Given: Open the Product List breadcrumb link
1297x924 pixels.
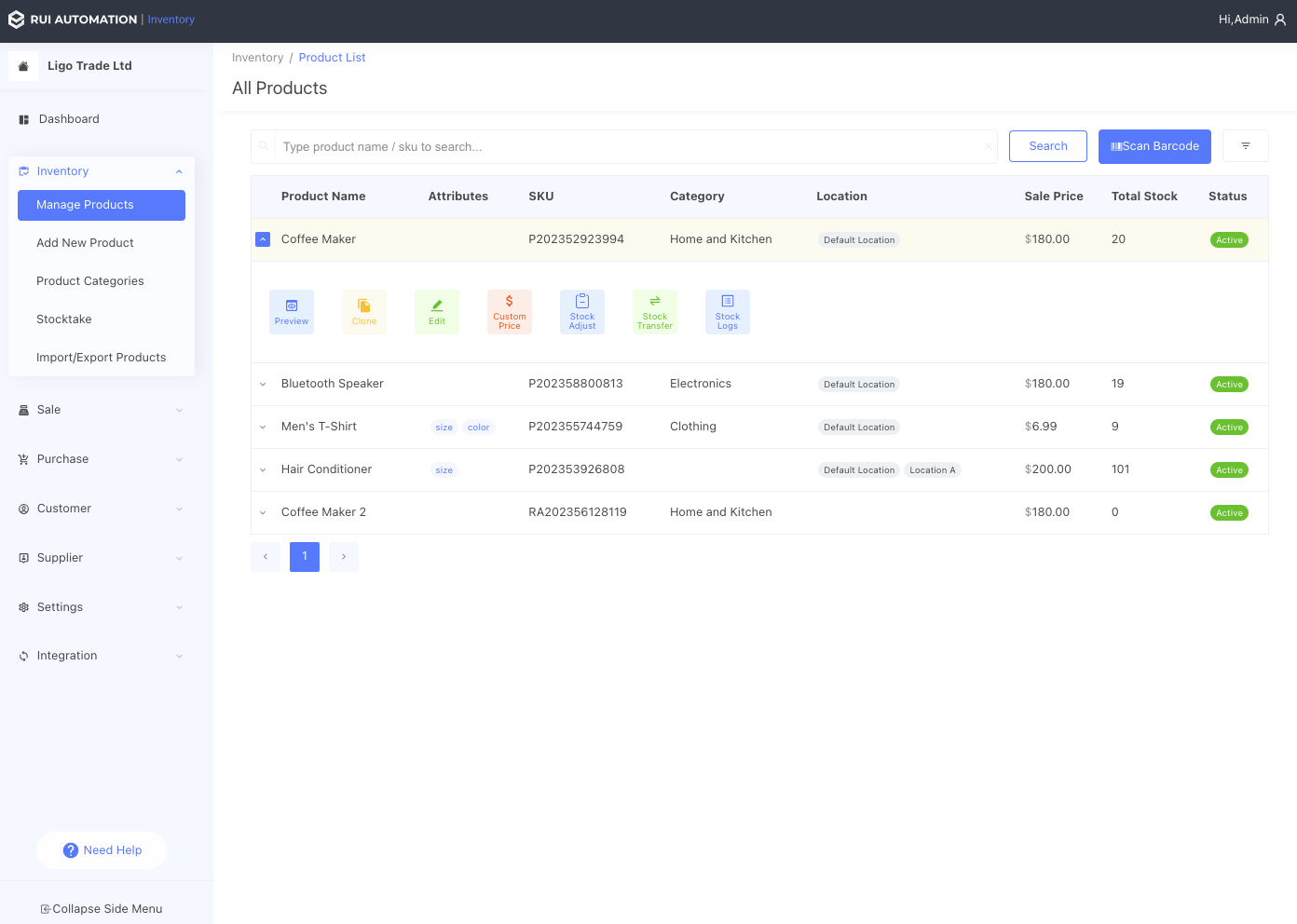Looking at the screenshot, I should pos(332,57).
